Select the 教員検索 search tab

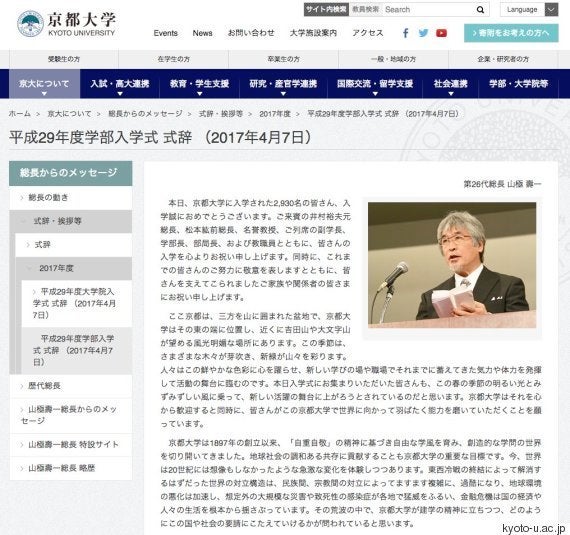click(x=365, y=9)
